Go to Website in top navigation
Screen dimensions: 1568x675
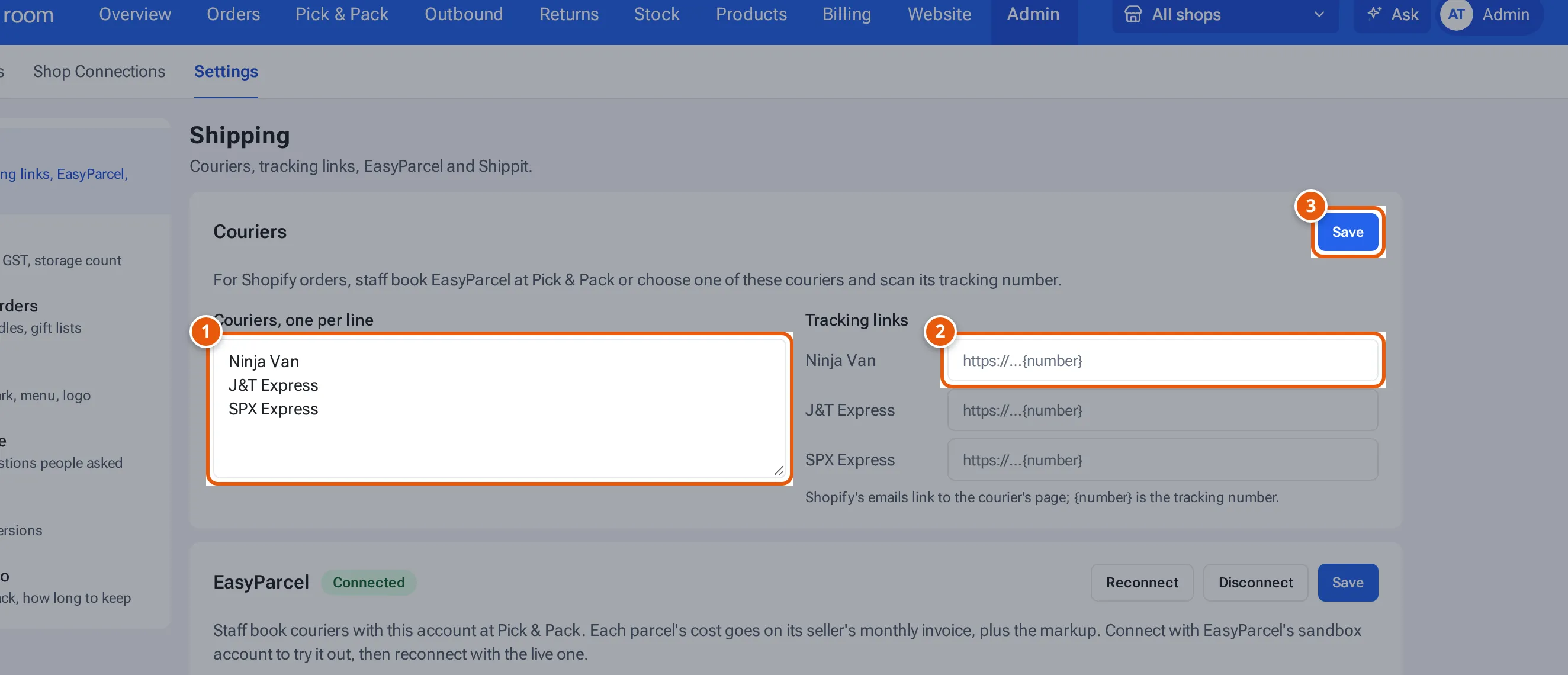939,14
